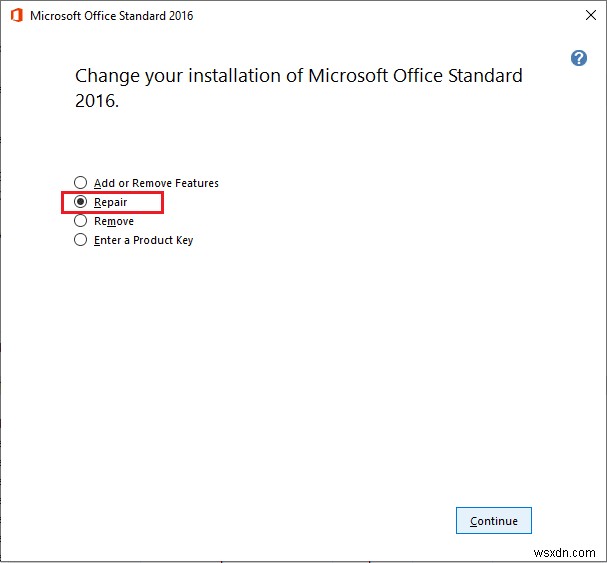Click the 'Microsoft Office Standard 2016' title text
Screen dimensions: 607x563
[x=111, y=16]
